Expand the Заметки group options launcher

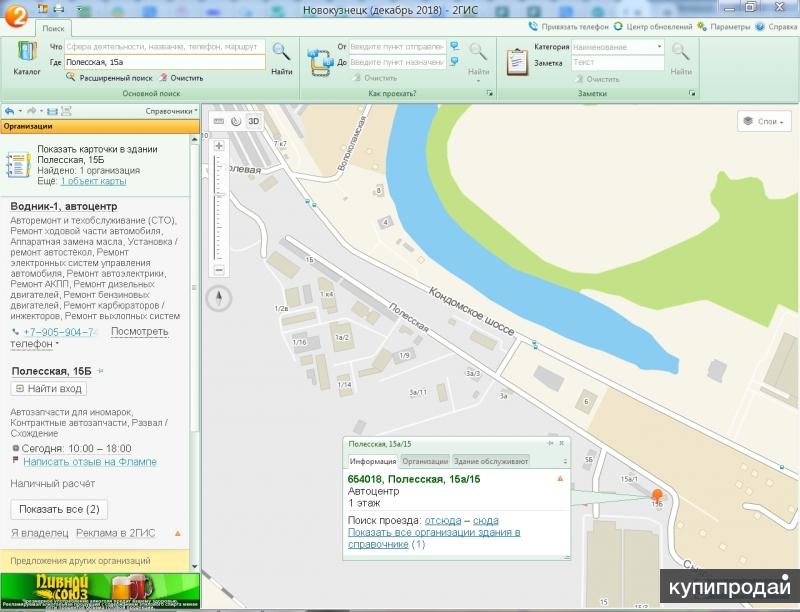click(x=692, y=93)
